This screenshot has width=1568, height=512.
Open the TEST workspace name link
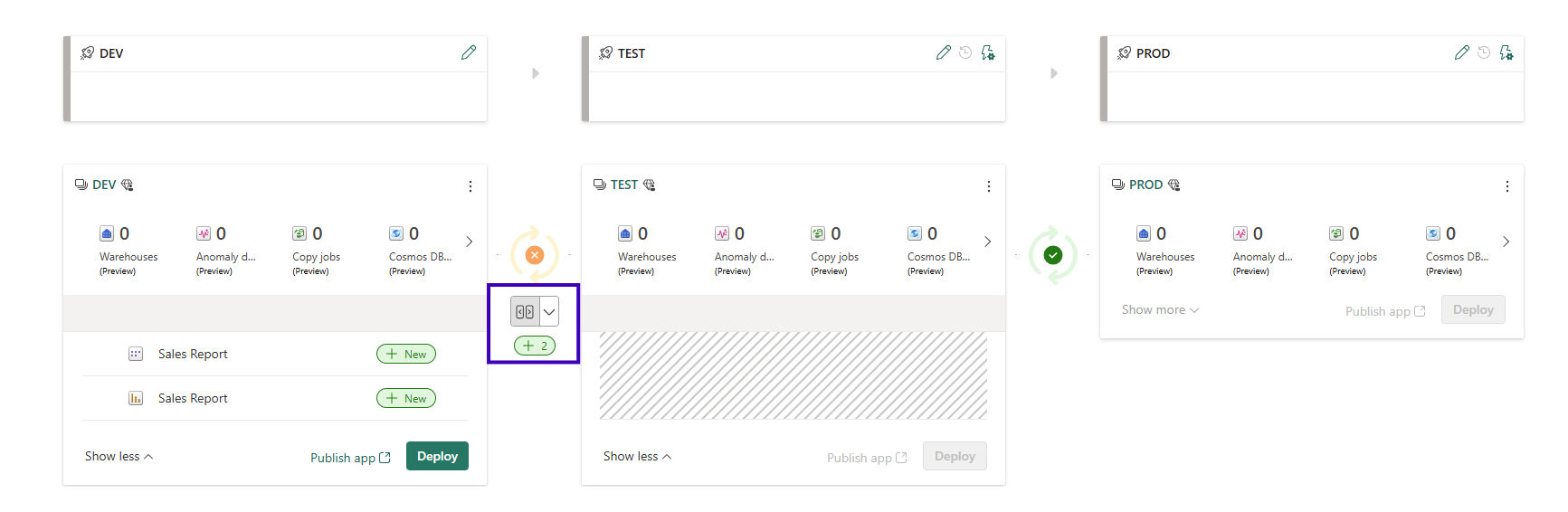pyautogui.click(x=624, y=185)
